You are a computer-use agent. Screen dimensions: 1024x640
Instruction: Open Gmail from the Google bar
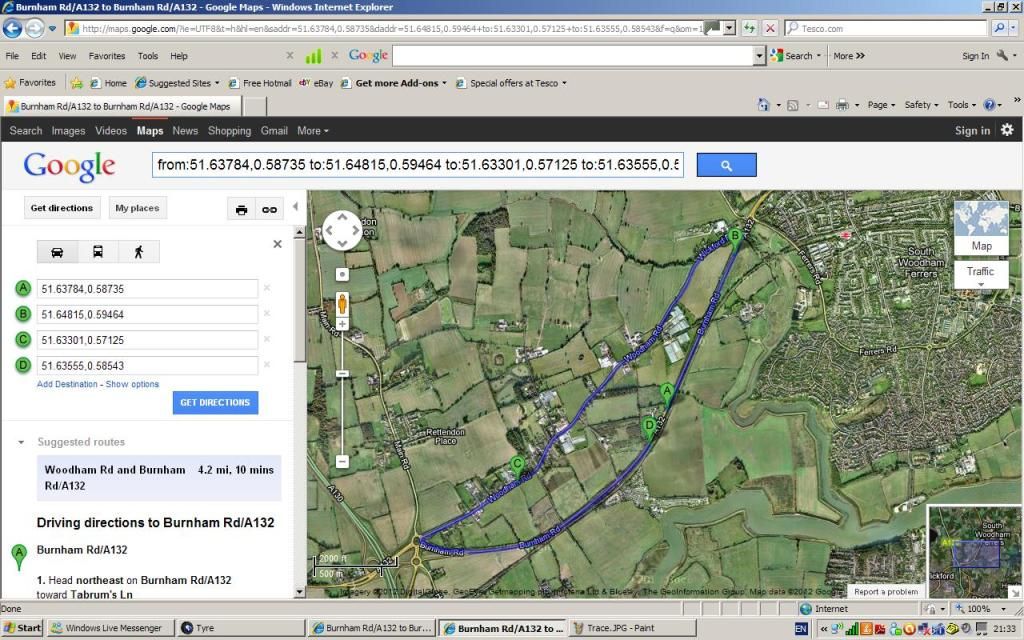pyautogui.click(x=274, y=131)
